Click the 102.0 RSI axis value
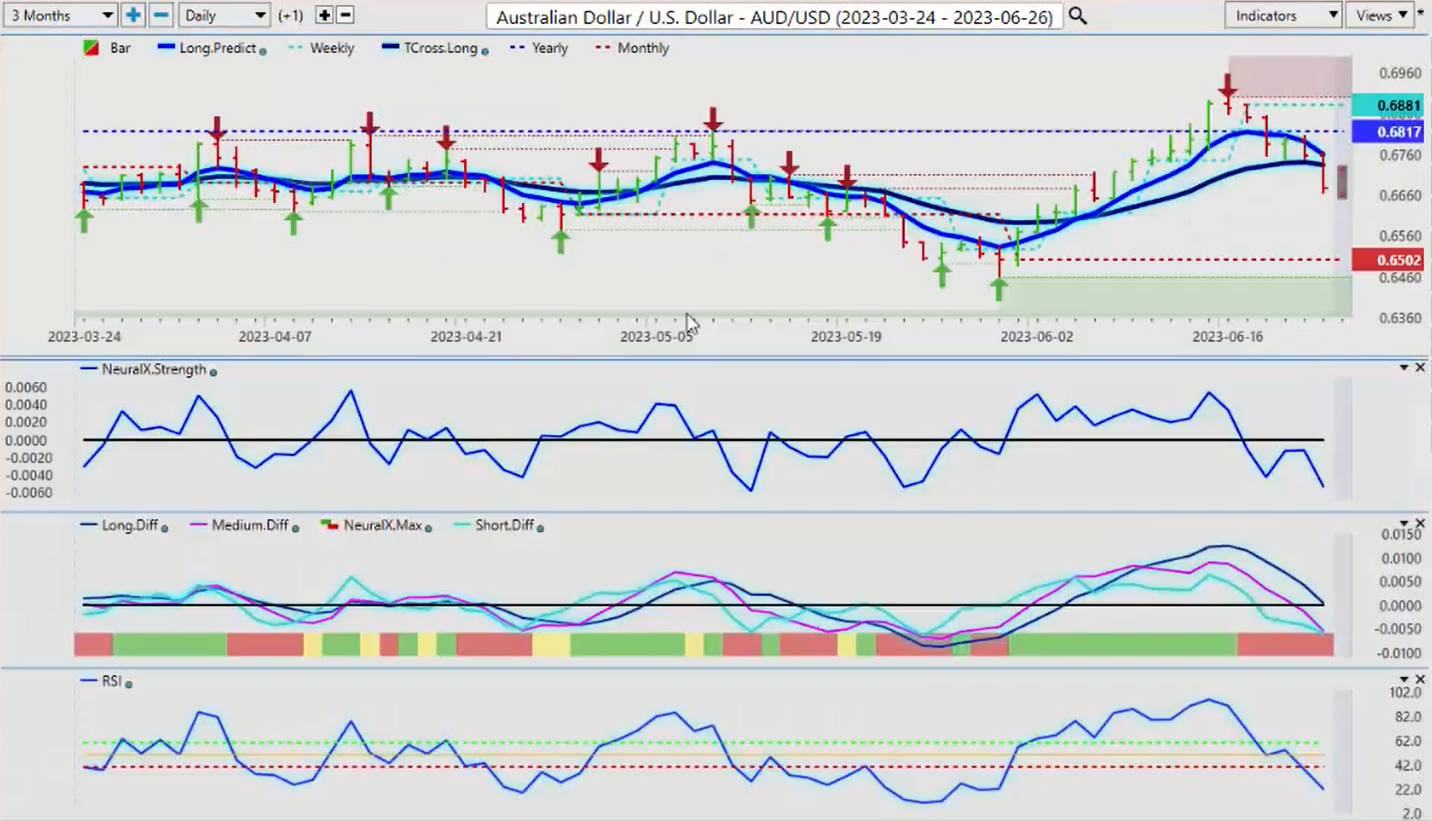 click(1404, 693)
